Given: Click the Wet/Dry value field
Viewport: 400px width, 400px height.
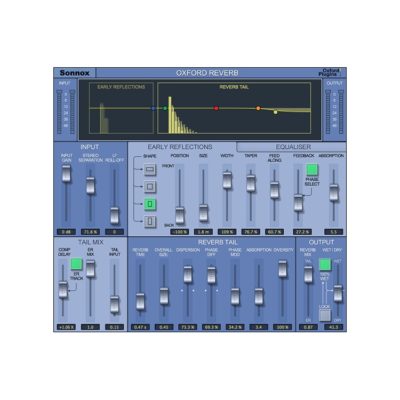Looking at the screenshot, I should [x=334, y=327].
